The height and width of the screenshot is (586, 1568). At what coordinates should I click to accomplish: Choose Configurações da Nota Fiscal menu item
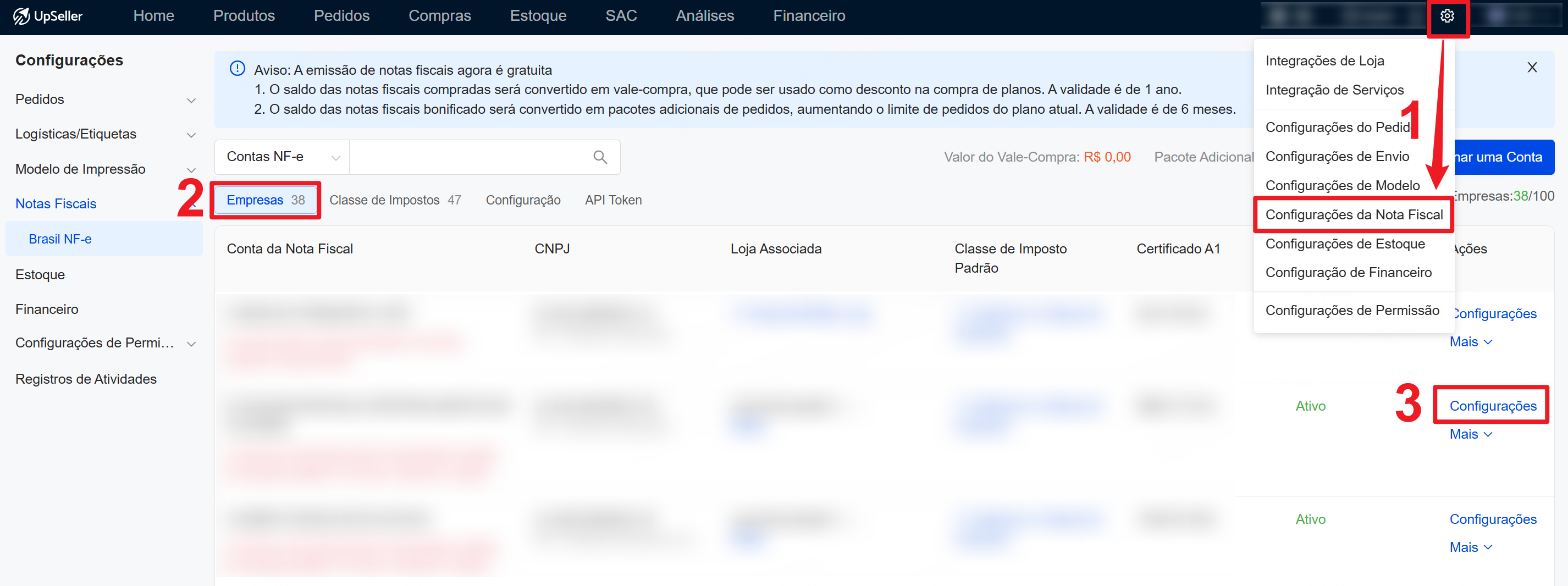pyautogui.click(x=1353, y=215)
